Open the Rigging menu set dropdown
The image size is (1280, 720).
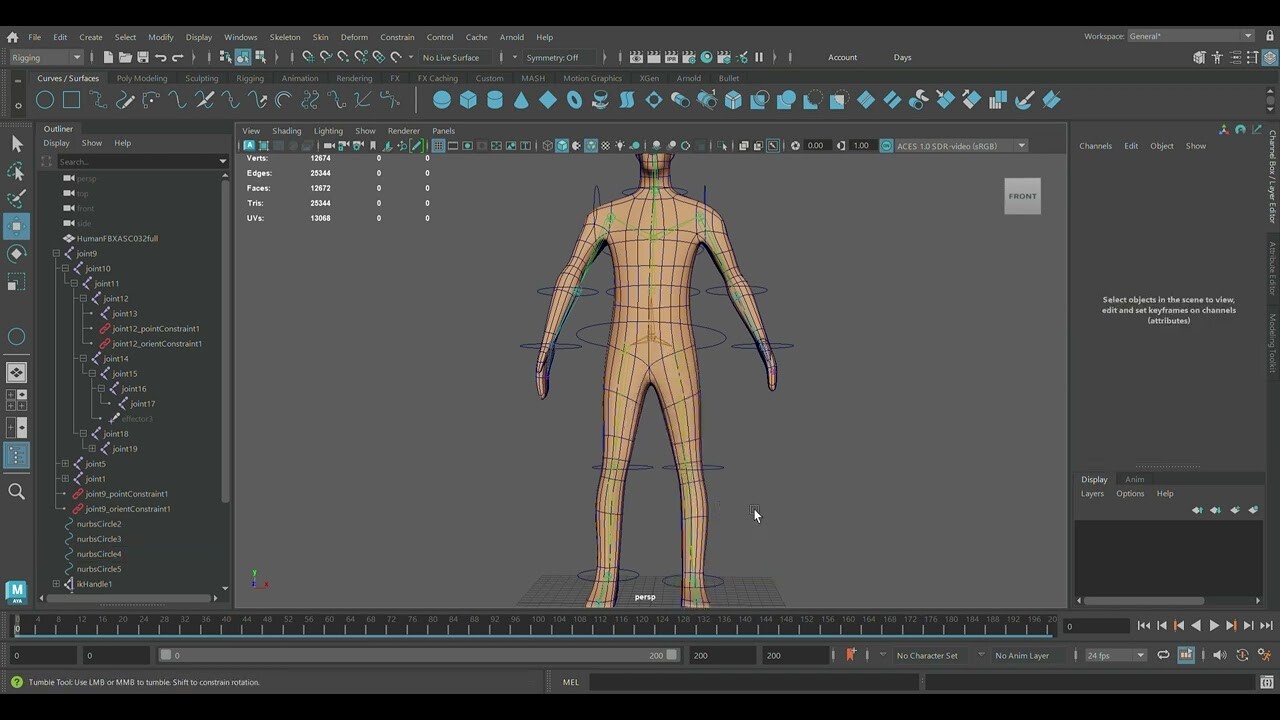pyautogui.click(x=45, y=57)
